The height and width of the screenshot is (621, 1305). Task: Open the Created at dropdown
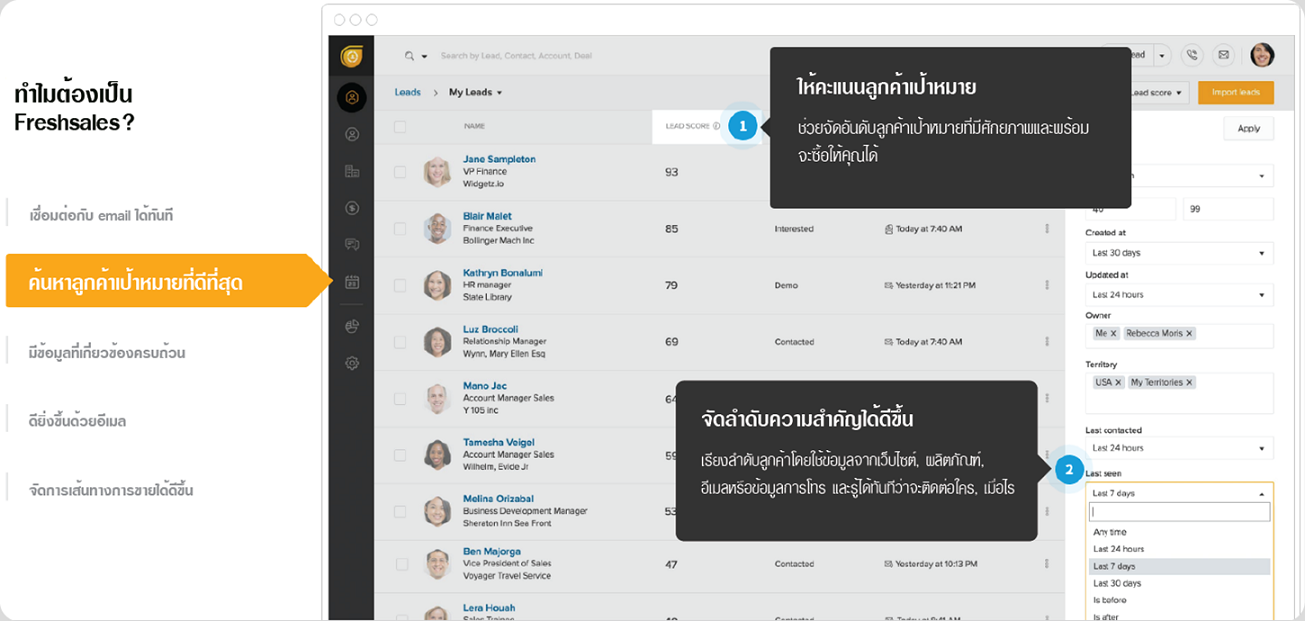point(1179,253)
